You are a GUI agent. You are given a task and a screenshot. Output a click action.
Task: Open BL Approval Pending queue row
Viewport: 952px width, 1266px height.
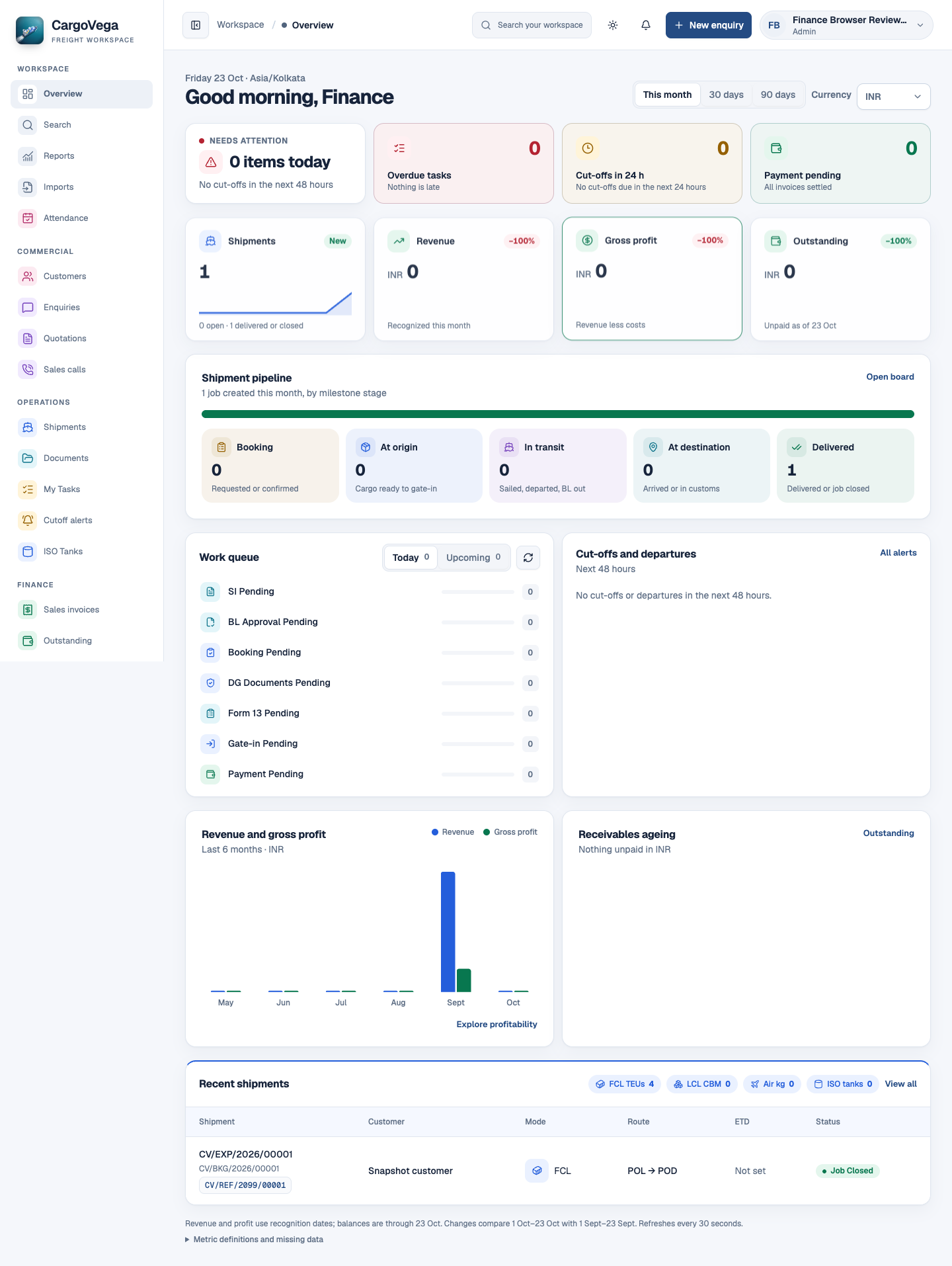[370, 622]
